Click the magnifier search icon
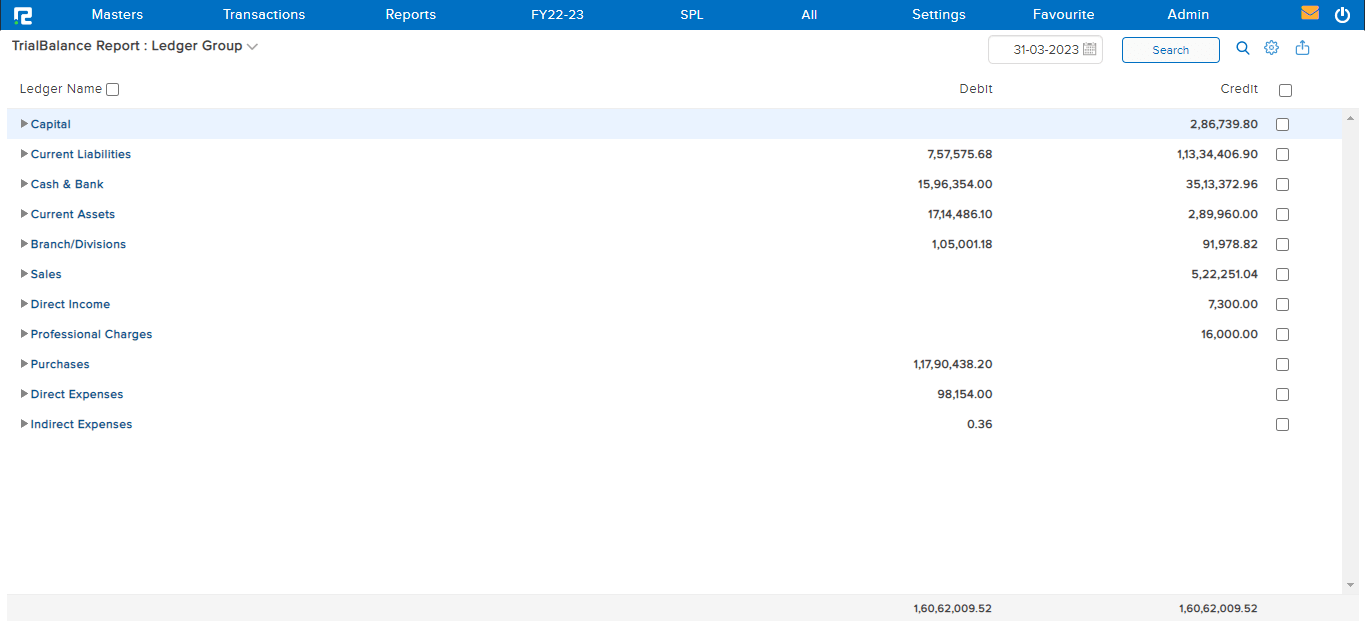Viewport: 1366px width, 625px height. 1243,48
